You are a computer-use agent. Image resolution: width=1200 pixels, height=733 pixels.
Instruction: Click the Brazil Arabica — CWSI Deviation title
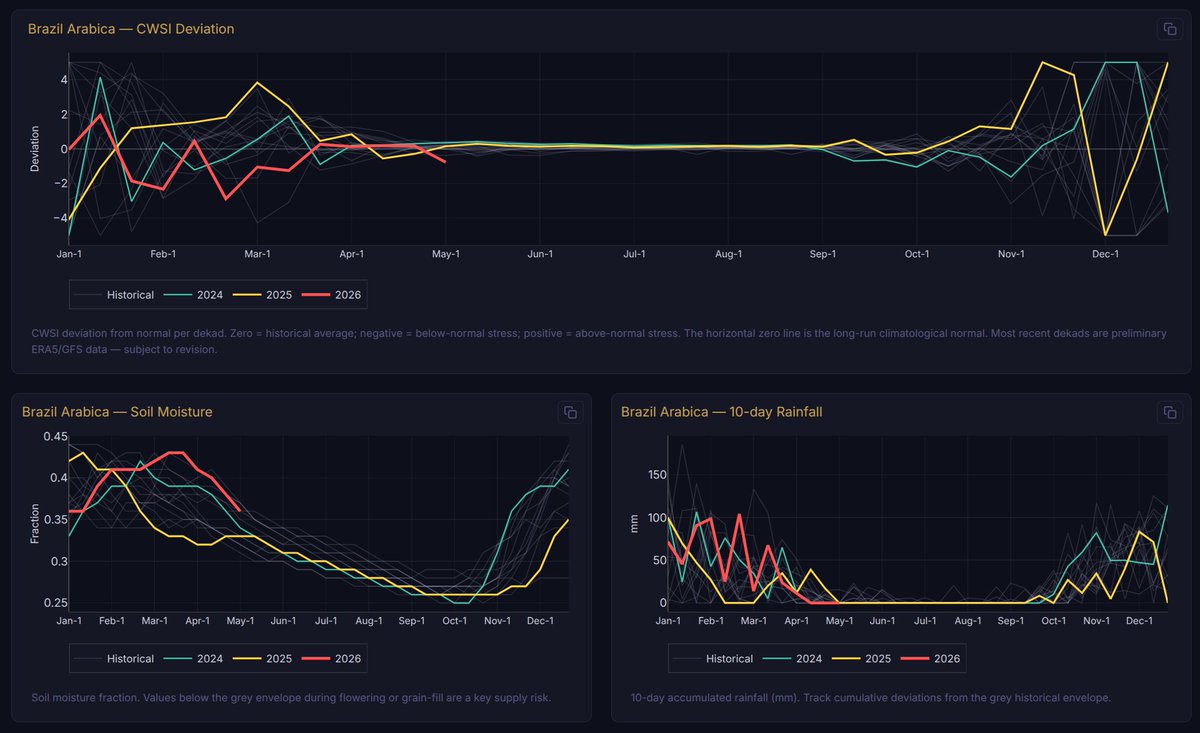pos(131,29)
